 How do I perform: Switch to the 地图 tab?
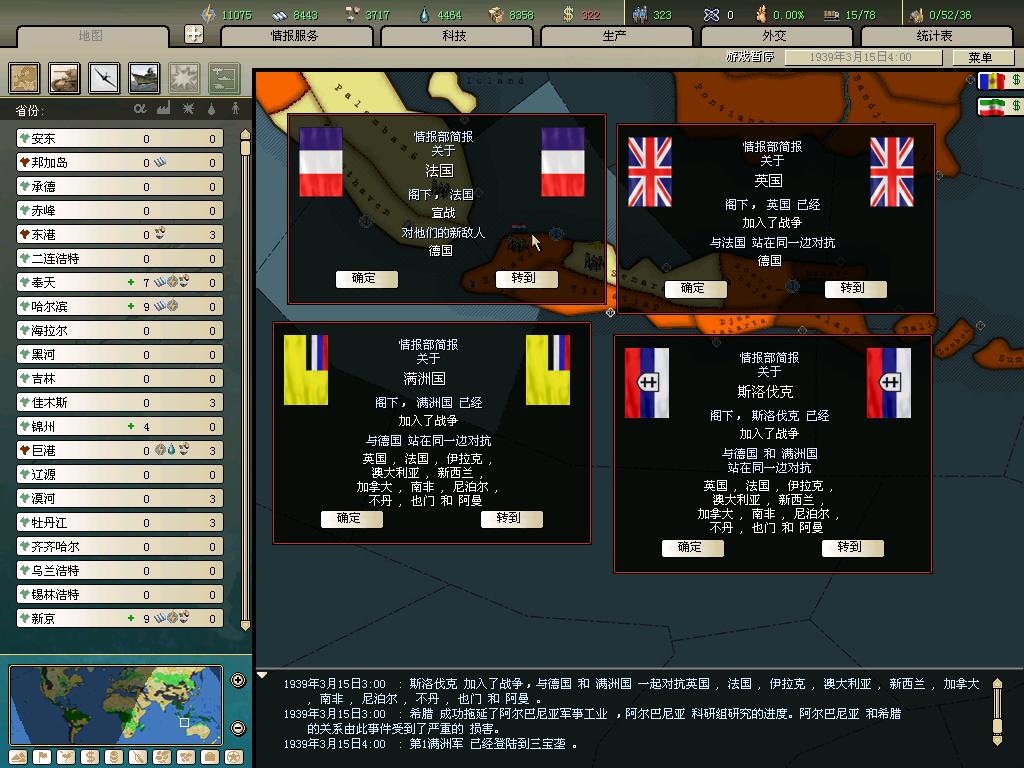coord(91,36)
